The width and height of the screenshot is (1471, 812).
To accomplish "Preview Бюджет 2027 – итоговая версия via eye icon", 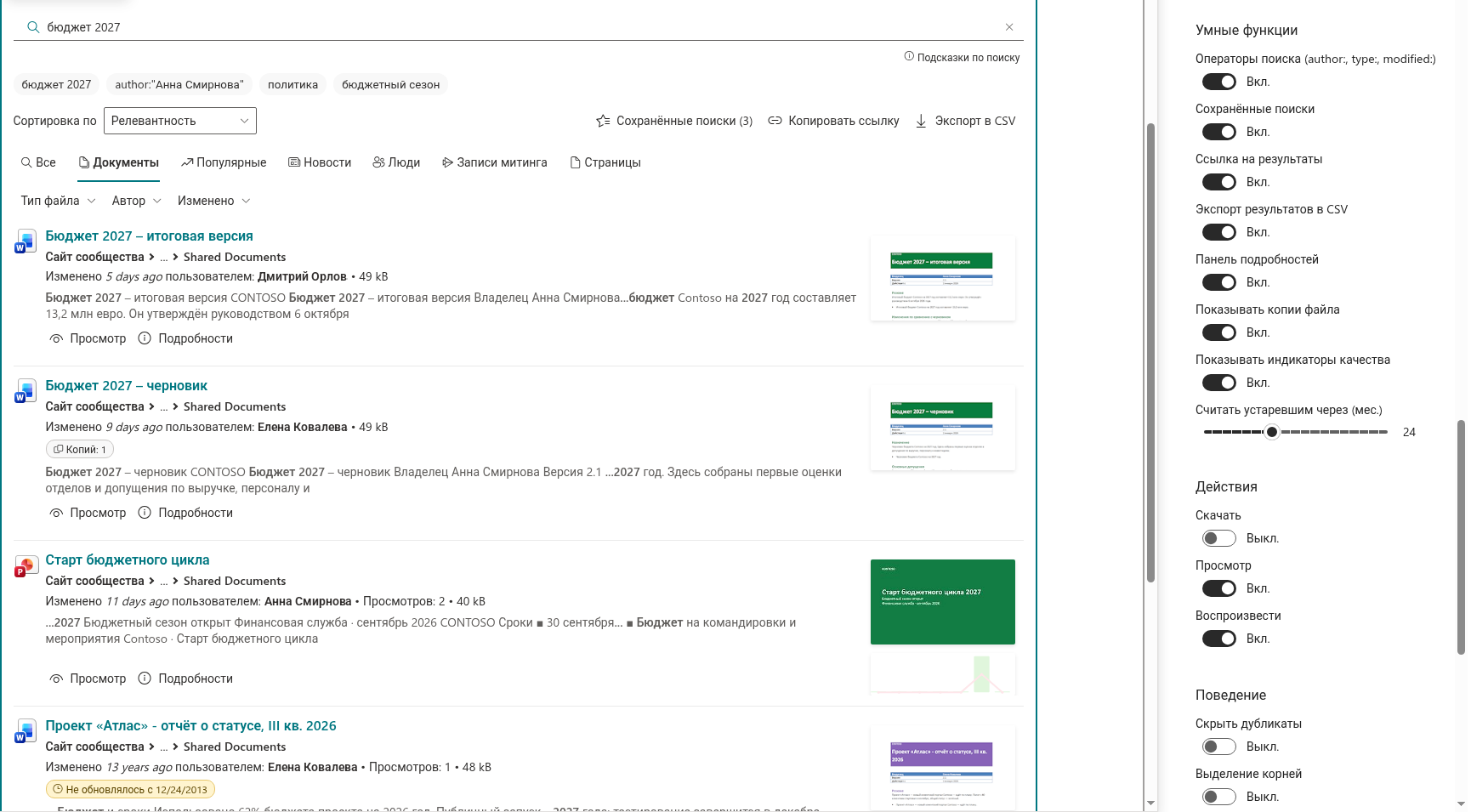I will [56, 338].
